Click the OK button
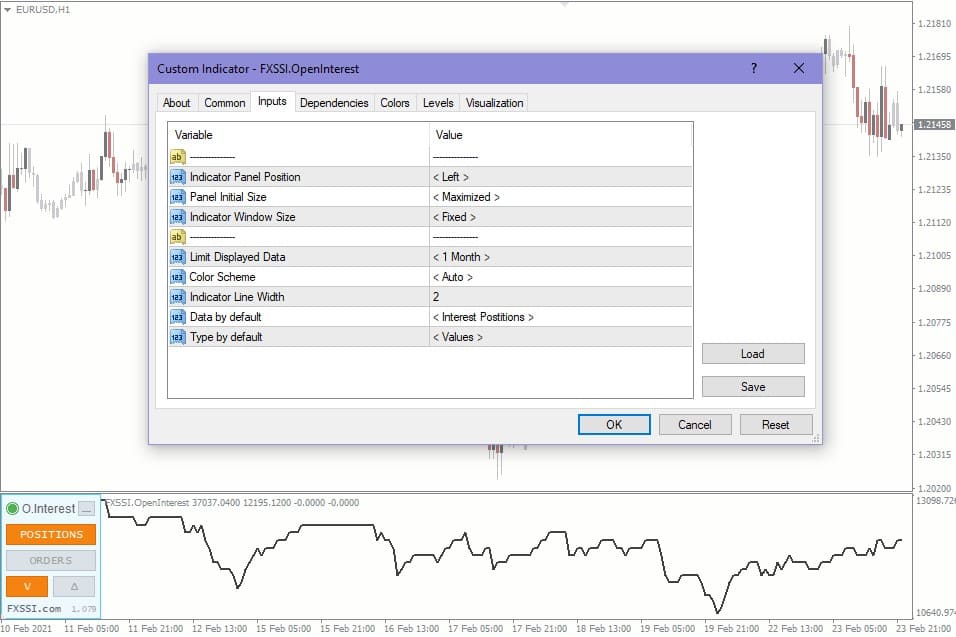 (614, 425)
